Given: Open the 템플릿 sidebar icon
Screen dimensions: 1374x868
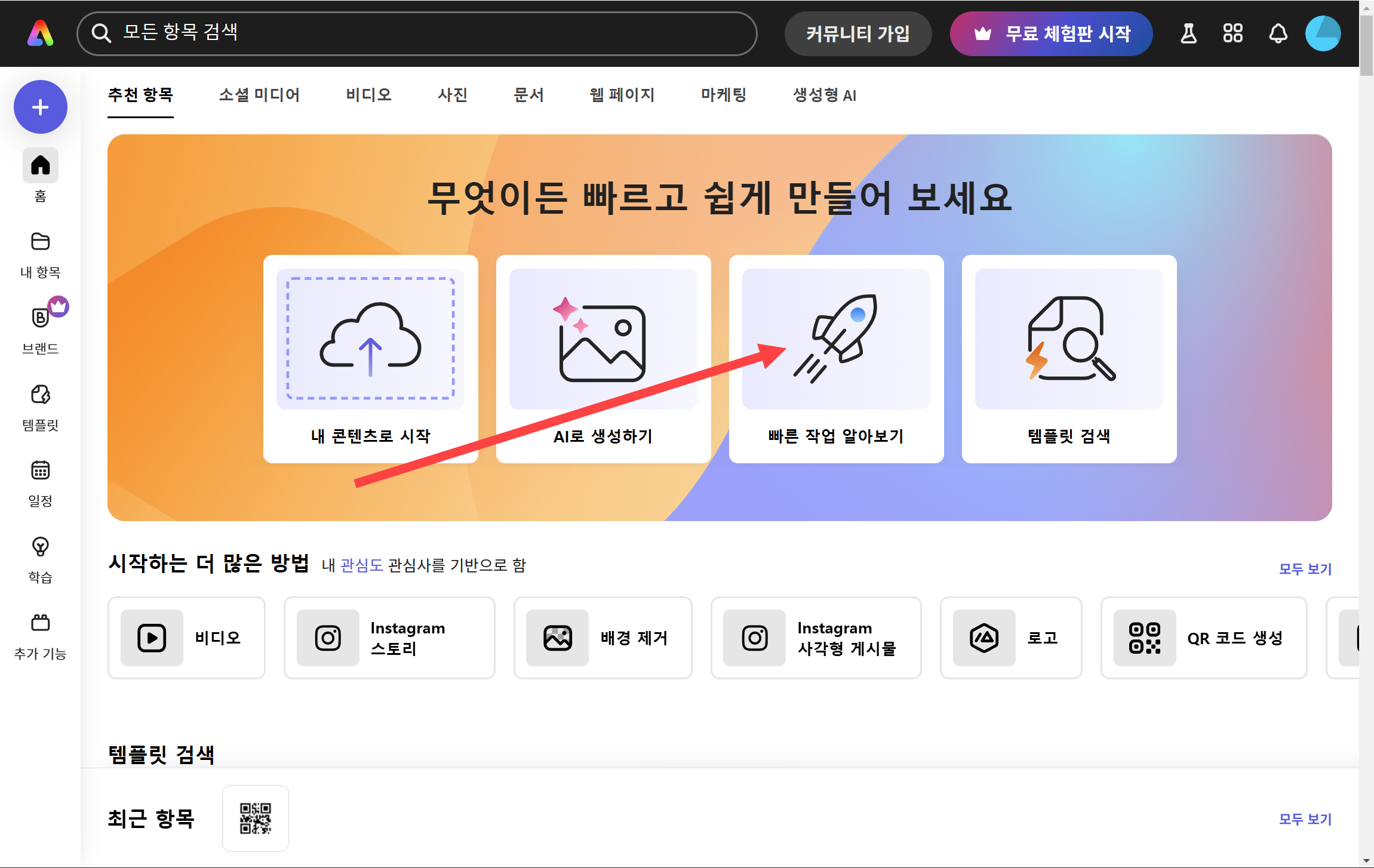Looking at the screenshot, I should pos(41,395).
